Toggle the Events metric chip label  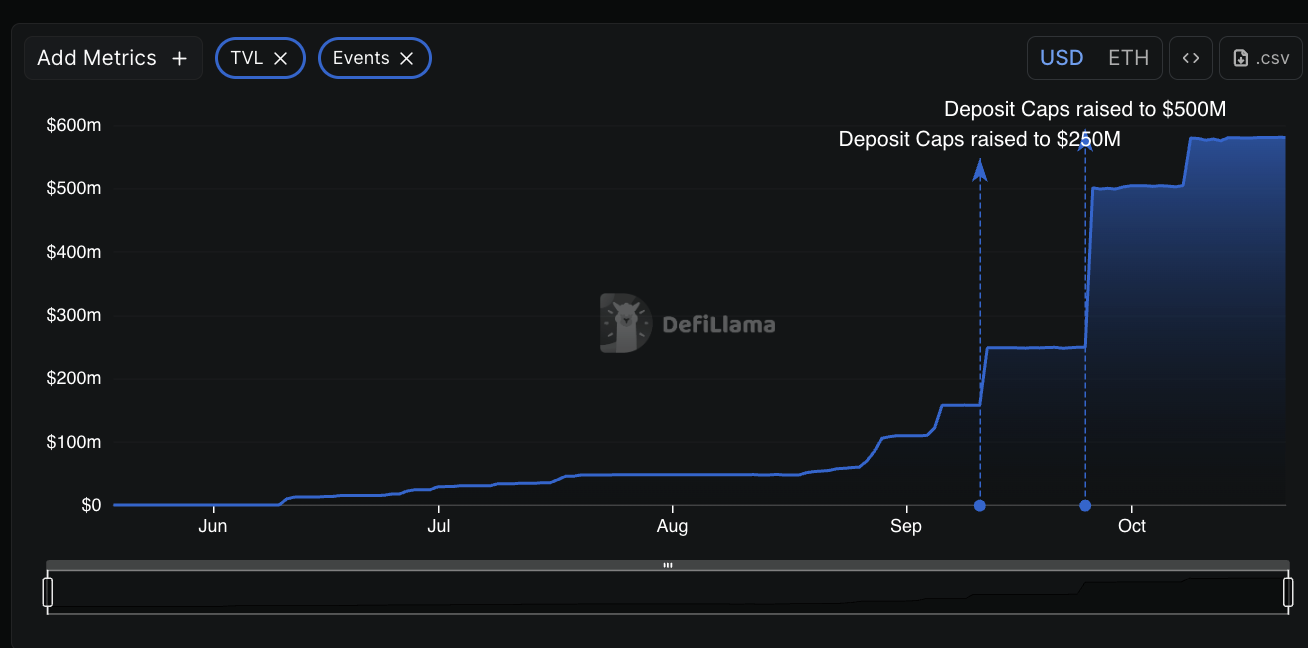click(x=361, y=58)
